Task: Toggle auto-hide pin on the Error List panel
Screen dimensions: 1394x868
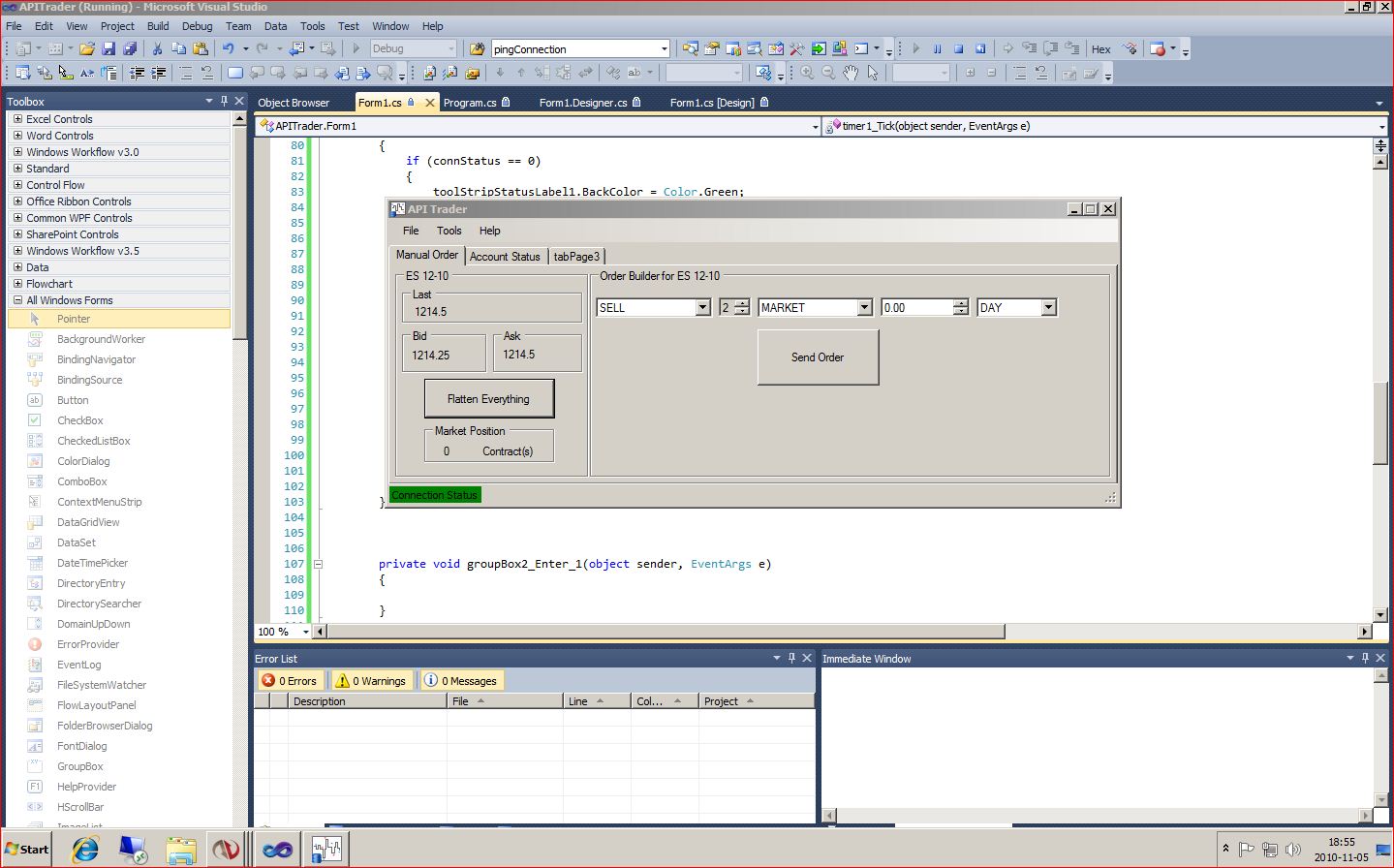Action: [x=791, y=658]
